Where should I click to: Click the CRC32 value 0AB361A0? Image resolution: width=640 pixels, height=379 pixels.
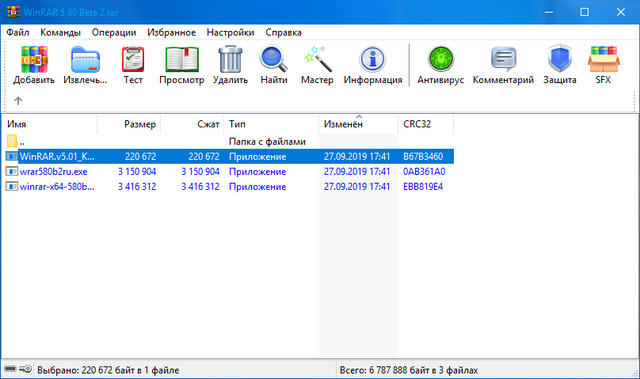(x=424, y=172)
